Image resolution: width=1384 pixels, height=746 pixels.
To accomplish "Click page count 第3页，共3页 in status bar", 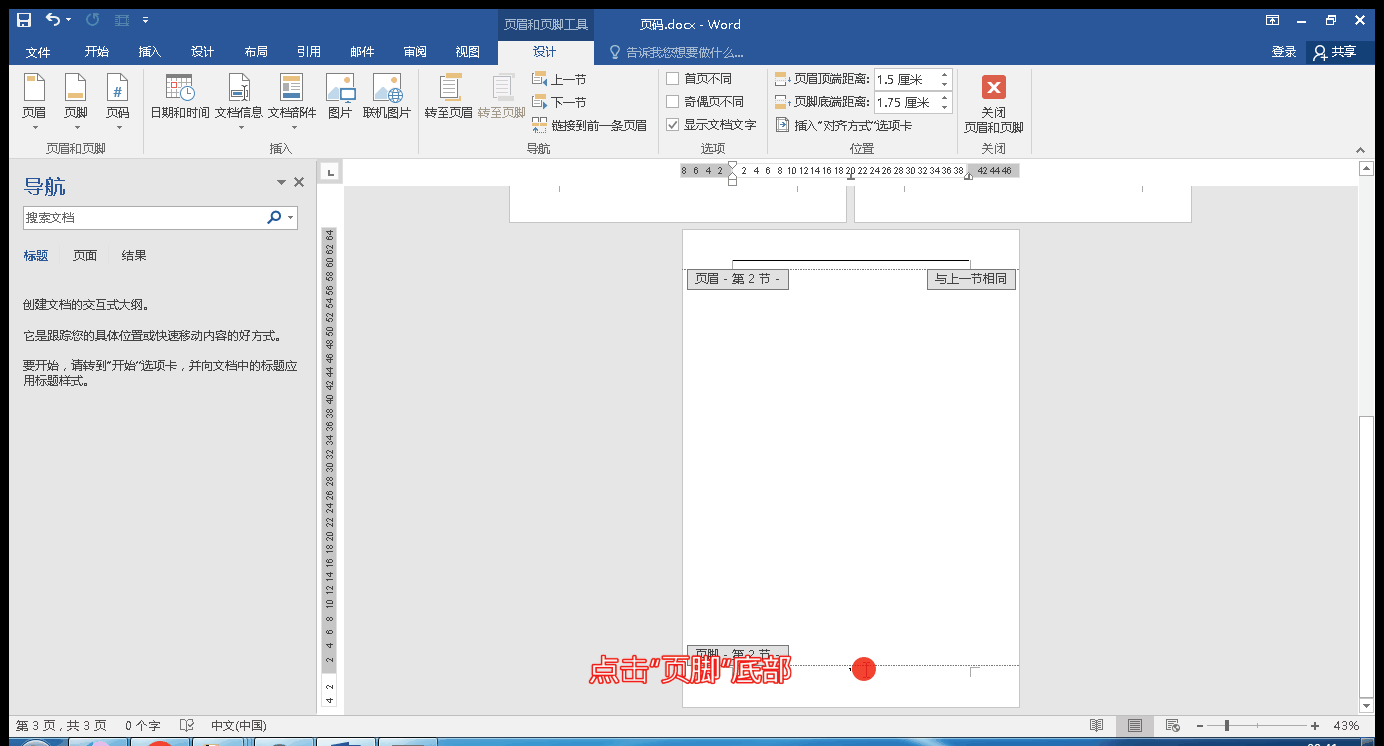I will 60,725.
